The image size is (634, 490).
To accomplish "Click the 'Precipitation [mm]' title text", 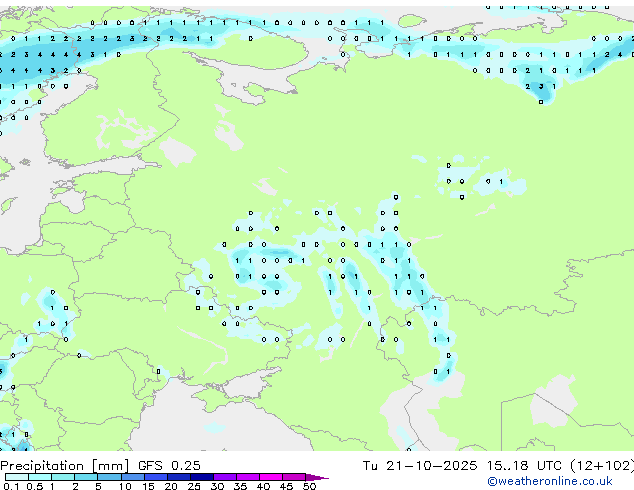I will [x=65, y=466].
